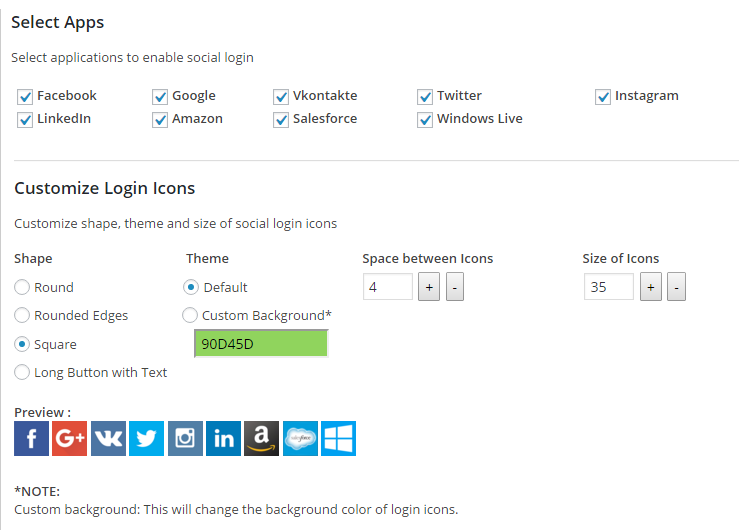Click the Amazon preview icon
Viewport: 752px width, 530px height.
point(262,439)
